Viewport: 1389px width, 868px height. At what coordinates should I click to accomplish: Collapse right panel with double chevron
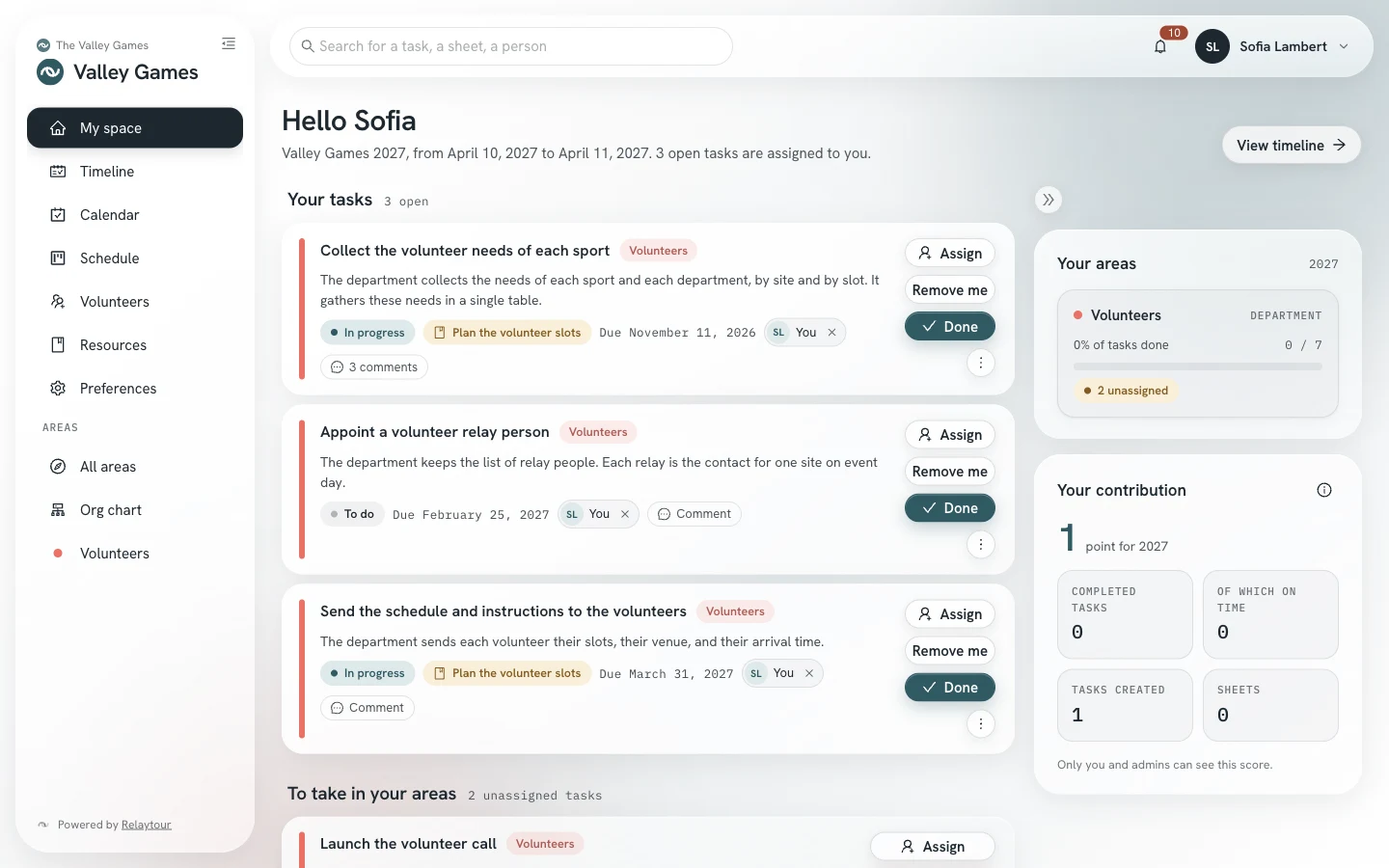coord(1049,200)
